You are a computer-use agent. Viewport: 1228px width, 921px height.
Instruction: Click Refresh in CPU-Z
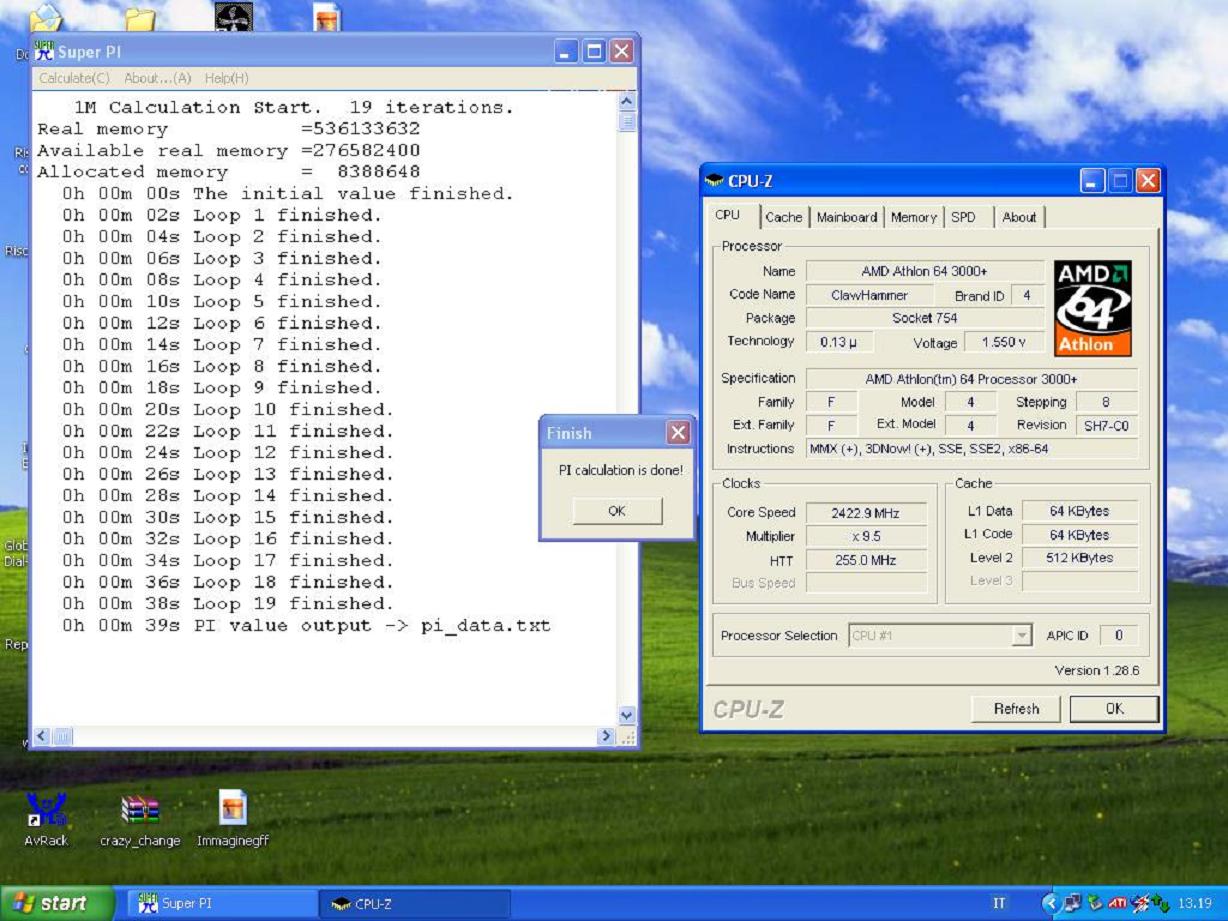1016,709
